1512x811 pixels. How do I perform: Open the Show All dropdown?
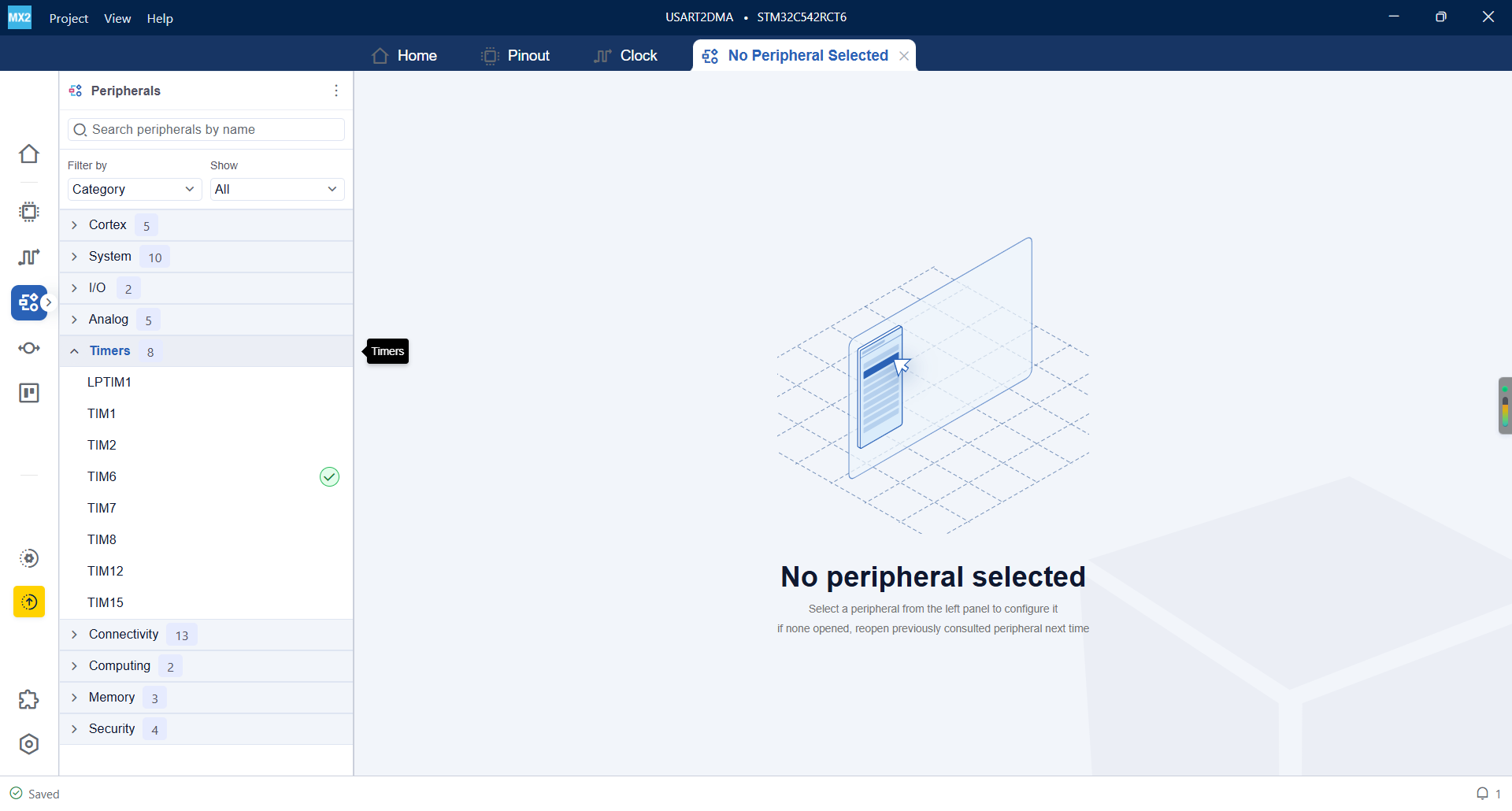coord(277,189)
